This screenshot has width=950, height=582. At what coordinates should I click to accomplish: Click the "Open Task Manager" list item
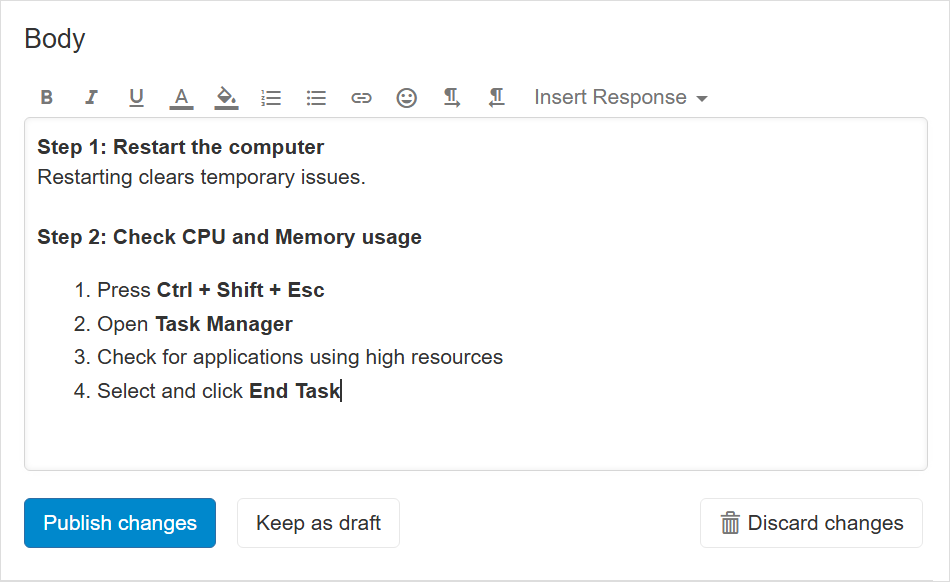coord(195,324)
